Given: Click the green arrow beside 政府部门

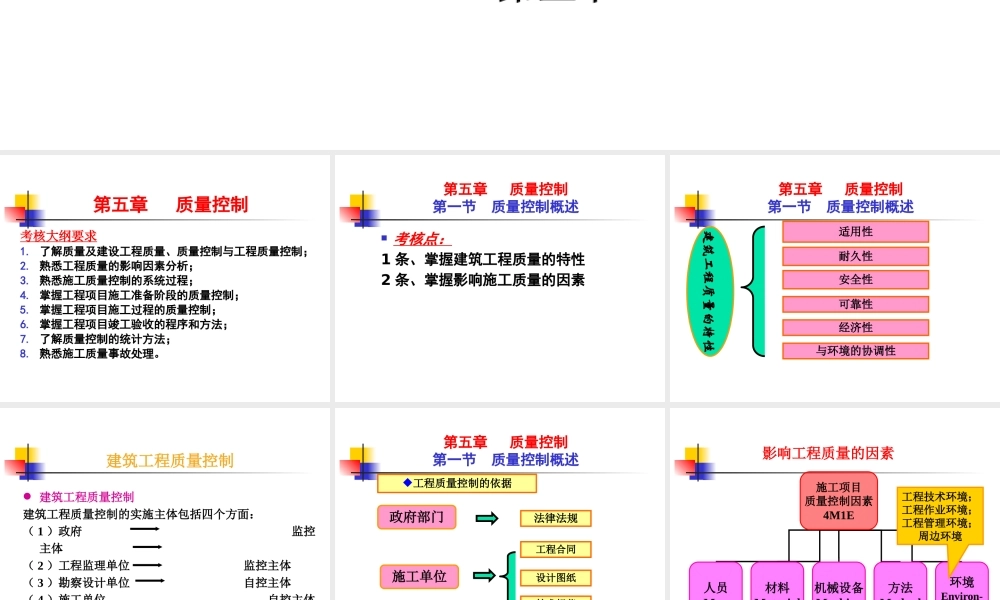Looking at the screenshot, I should click(487, 518).
